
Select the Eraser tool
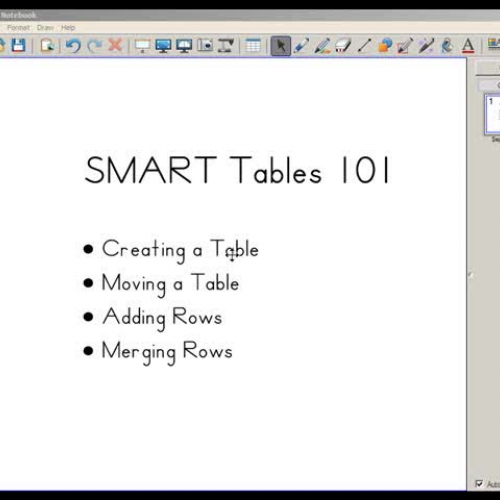point(343,45)
